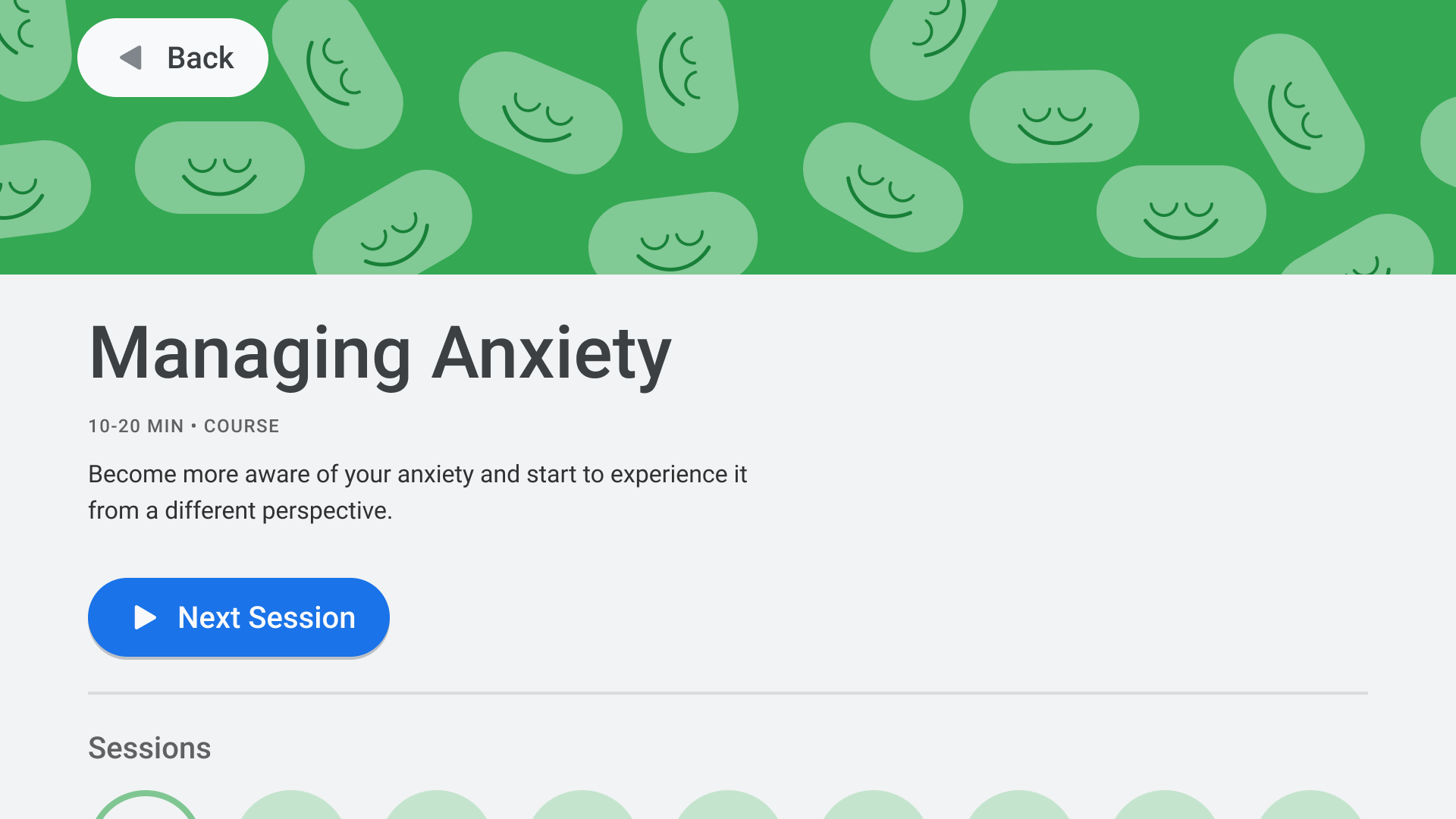The width and height of the screenshot is (1456, 819).
Task: Click the Next Session button
Action: tap(239, 617)
